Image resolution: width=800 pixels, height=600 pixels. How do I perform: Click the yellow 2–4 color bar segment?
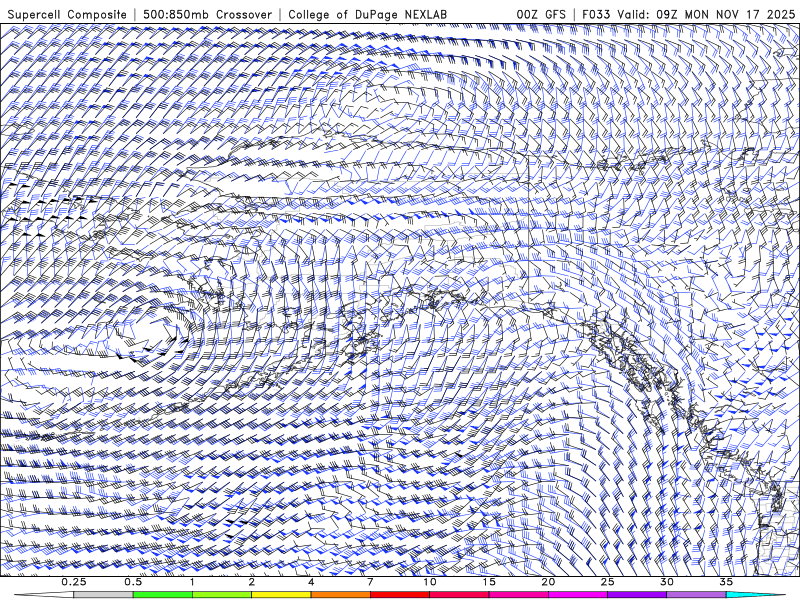coord(281,595)
